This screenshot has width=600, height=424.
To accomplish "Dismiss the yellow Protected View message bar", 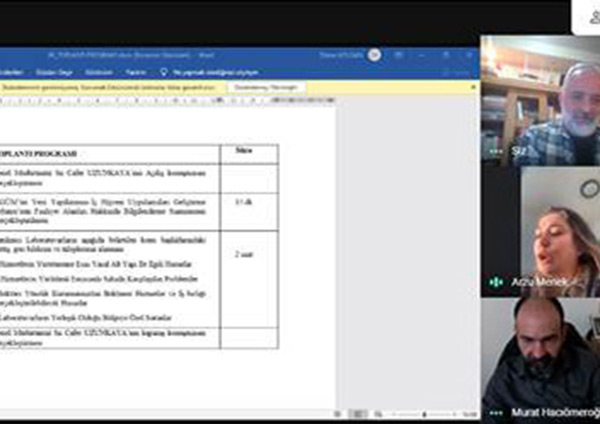I will pos(473,87).
